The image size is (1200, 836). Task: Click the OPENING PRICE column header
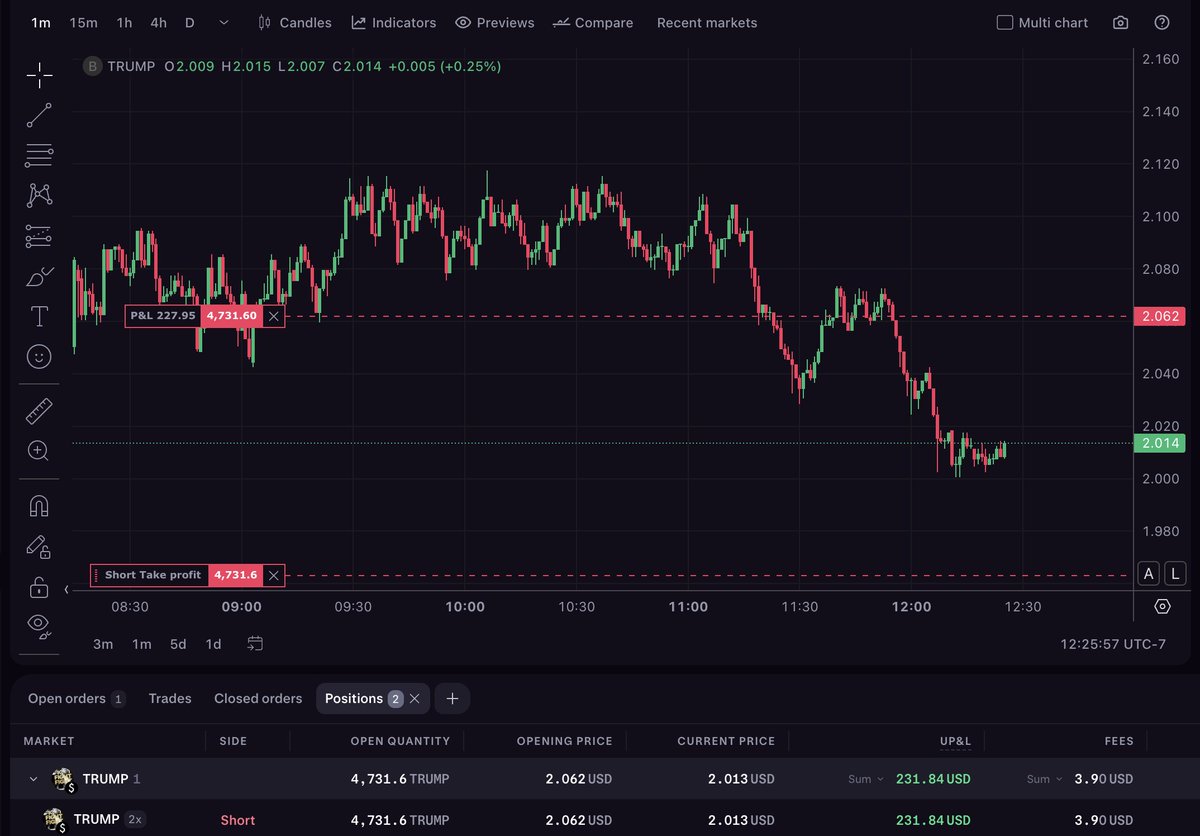pos(564,741)
